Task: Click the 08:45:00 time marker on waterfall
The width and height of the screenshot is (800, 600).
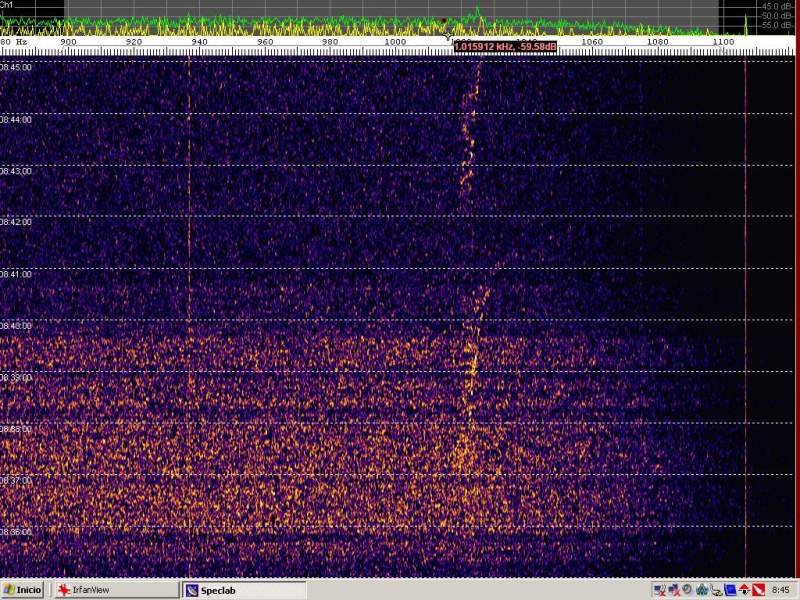Action: tap(16, 67)
